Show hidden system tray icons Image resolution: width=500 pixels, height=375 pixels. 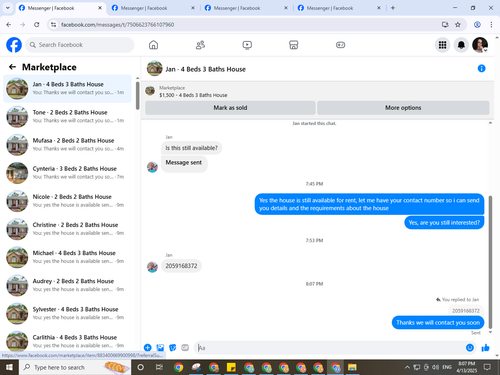(407, 367)
